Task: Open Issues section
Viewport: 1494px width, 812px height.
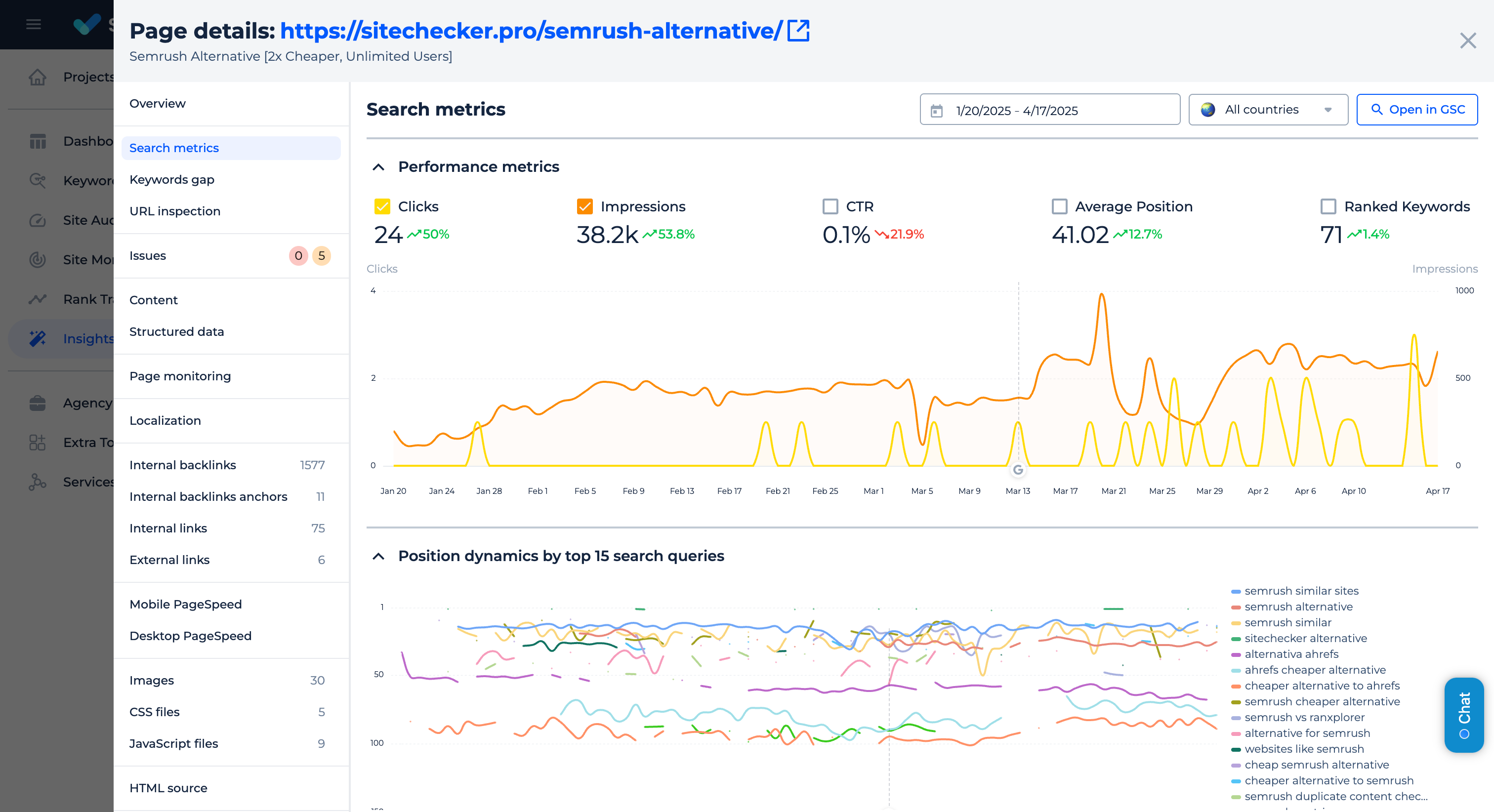Action: [147, 256]
